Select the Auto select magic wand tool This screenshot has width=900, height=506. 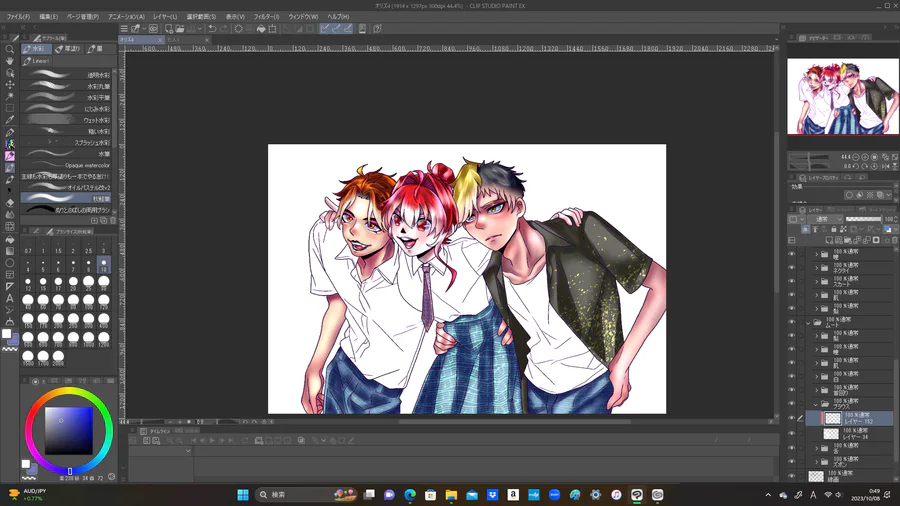click(x=10, y=96)
